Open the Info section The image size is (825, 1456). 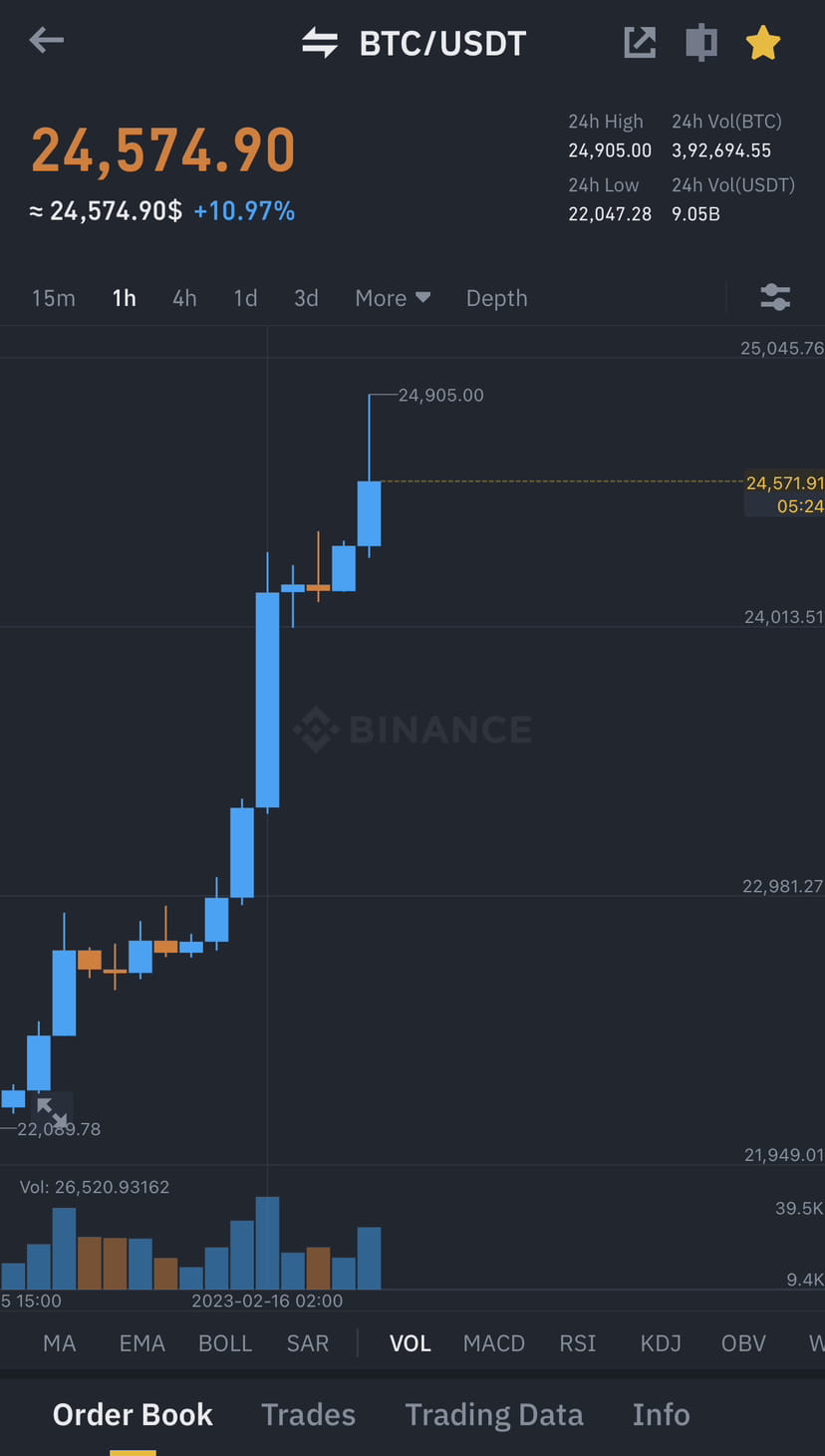661,1414
